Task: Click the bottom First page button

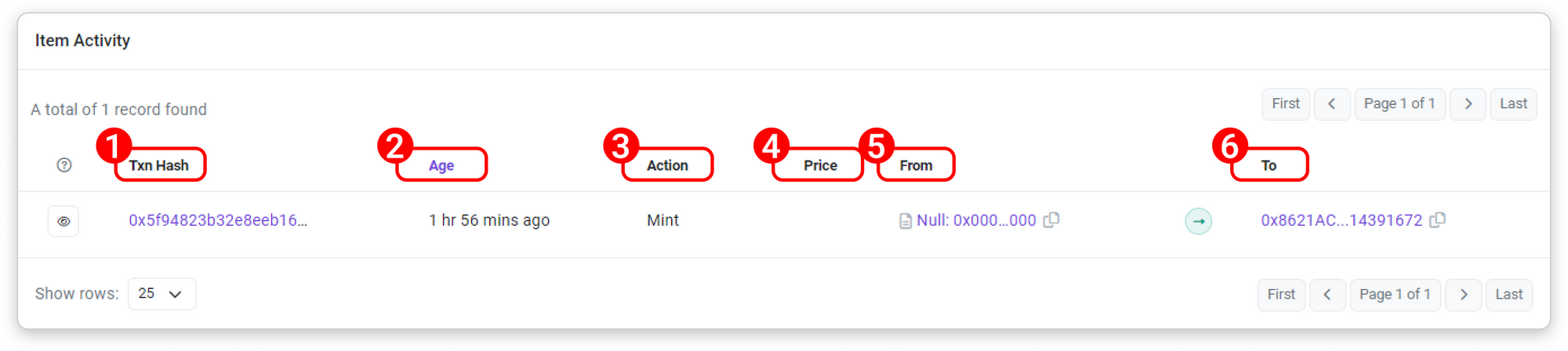Action: [1281, 295]
